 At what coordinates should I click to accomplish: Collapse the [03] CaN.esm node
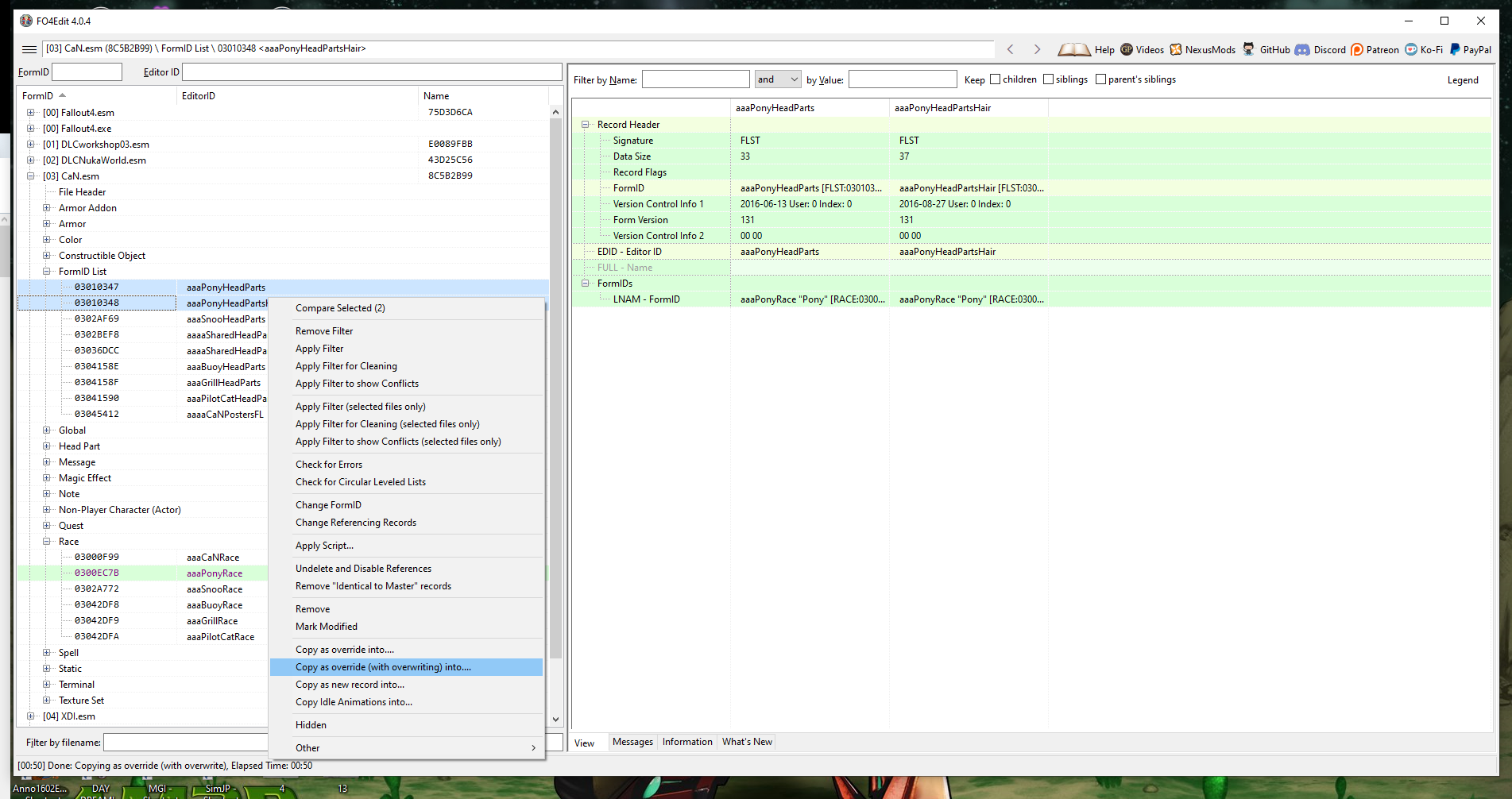[31, 176]
